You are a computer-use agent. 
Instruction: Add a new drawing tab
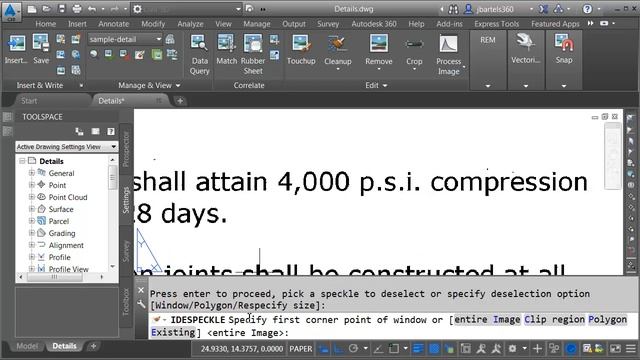click(180, 101)
